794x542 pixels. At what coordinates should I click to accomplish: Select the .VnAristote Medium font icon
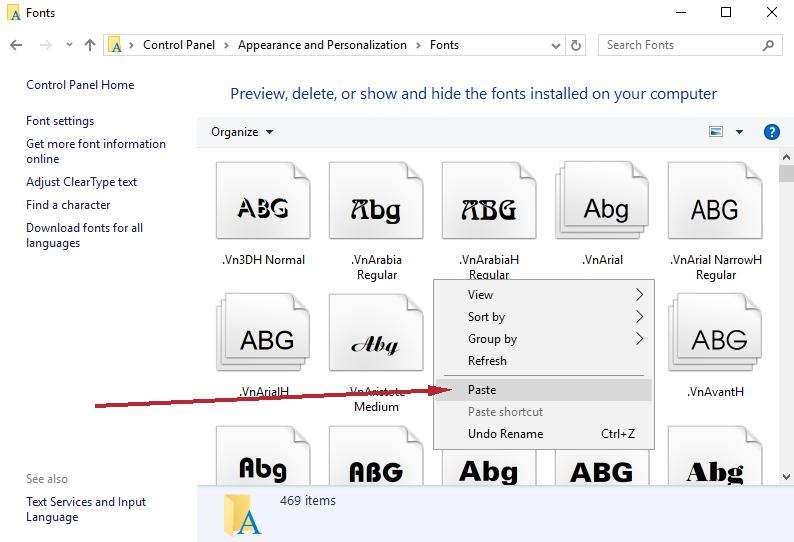pos(376,332)
